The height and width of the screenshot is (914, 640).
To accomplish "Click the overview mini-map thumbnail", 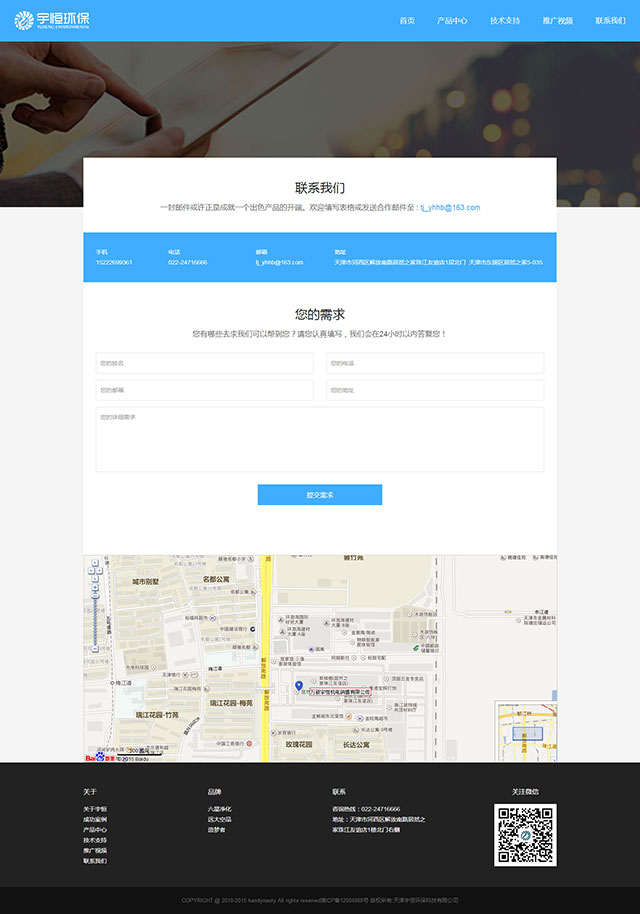I will click(x=526, y=732).
